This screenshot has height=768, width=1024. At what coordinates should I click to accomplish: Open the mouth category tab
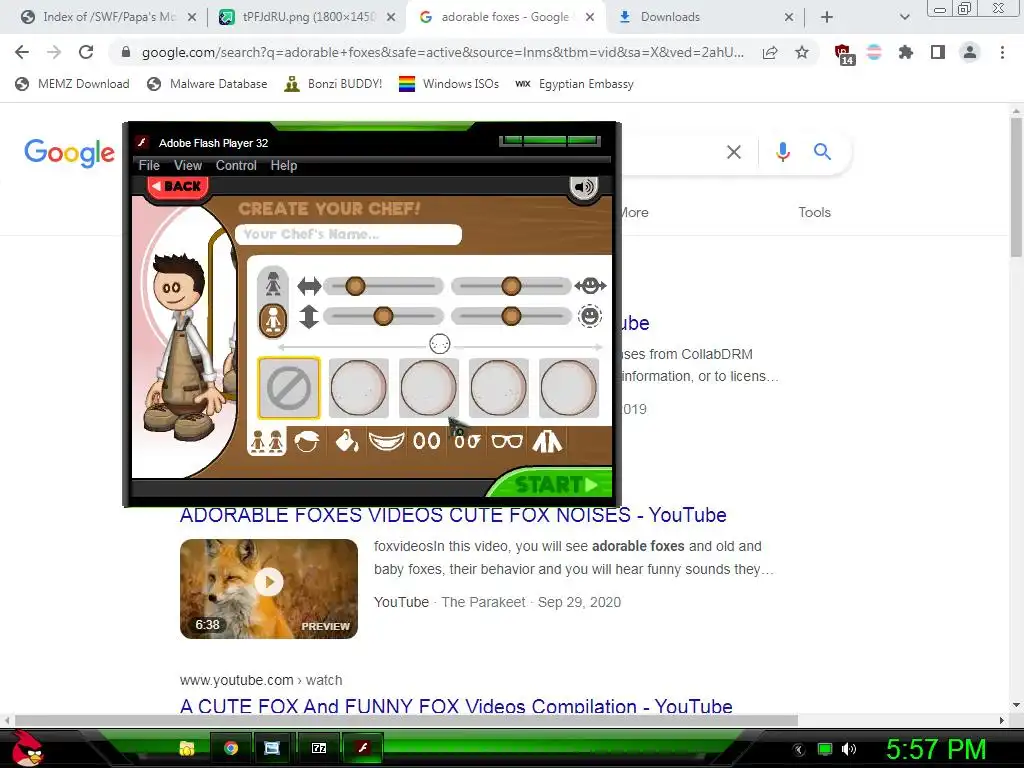pos(386,442)
